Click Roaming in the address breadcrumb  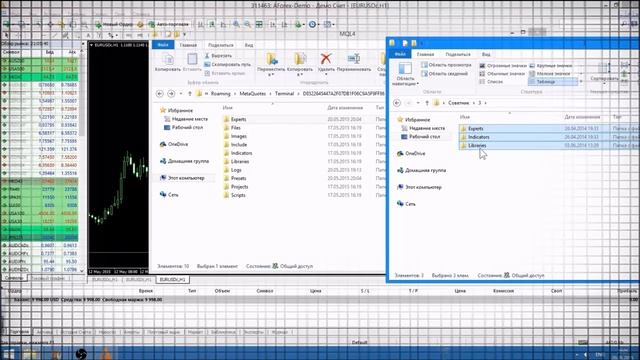point(220,94)
